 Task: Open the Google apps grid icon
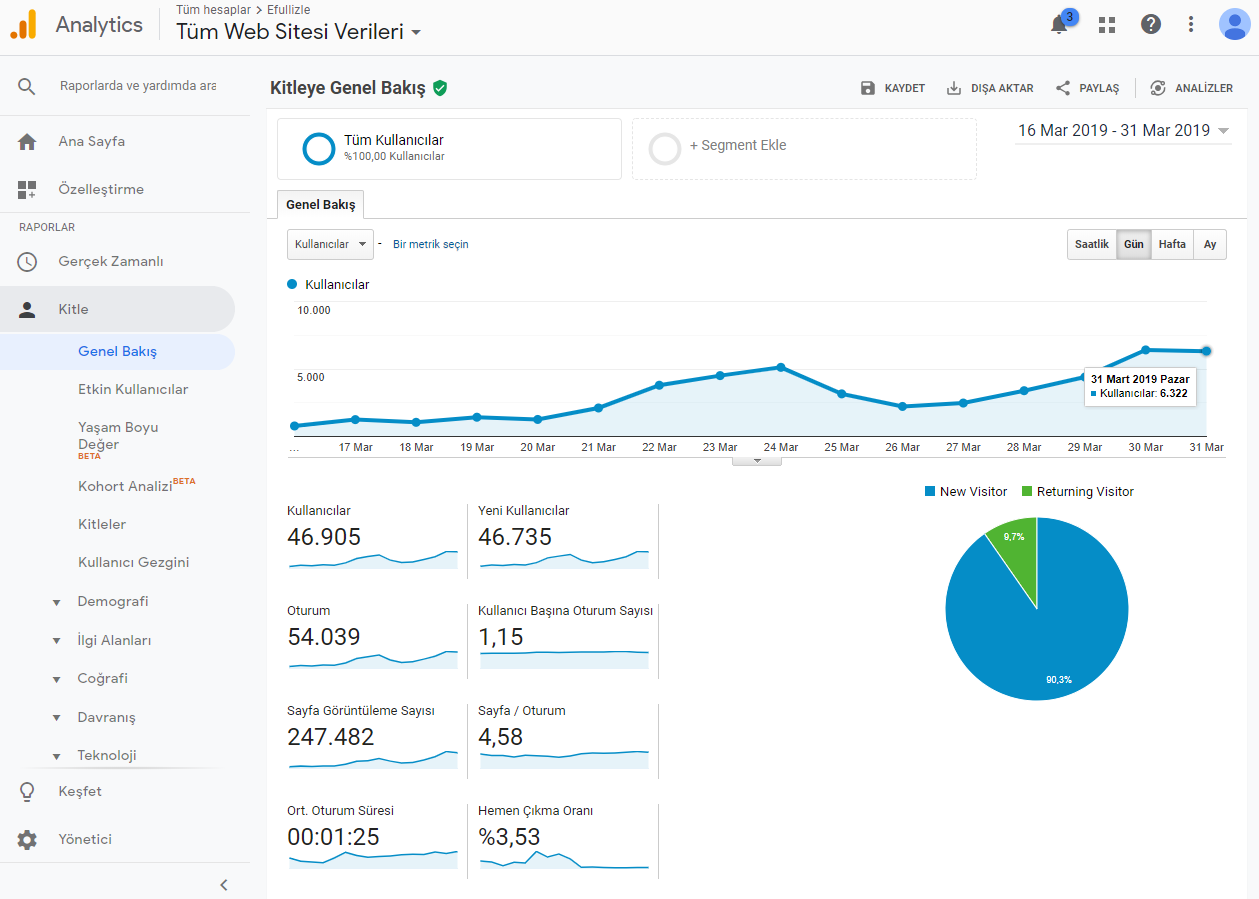click(x=1107, y=25)
